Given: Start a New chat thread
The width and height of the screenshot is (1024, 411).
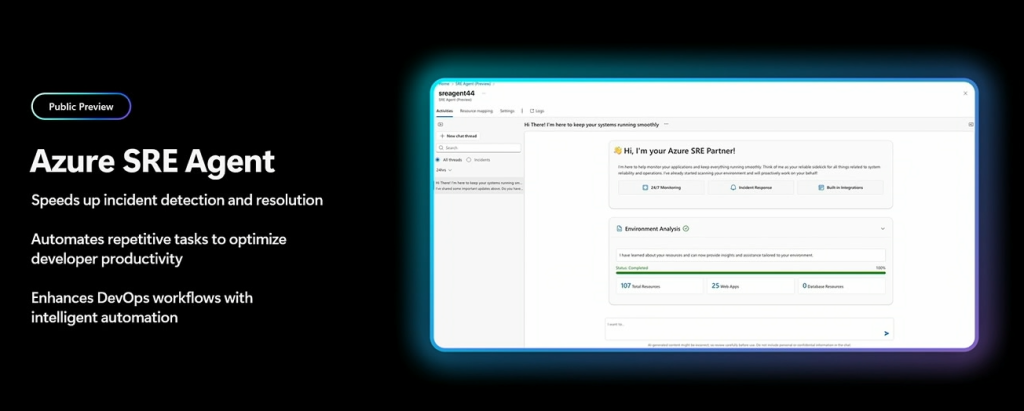Looking at the screenshot, I should click(458, 136).
